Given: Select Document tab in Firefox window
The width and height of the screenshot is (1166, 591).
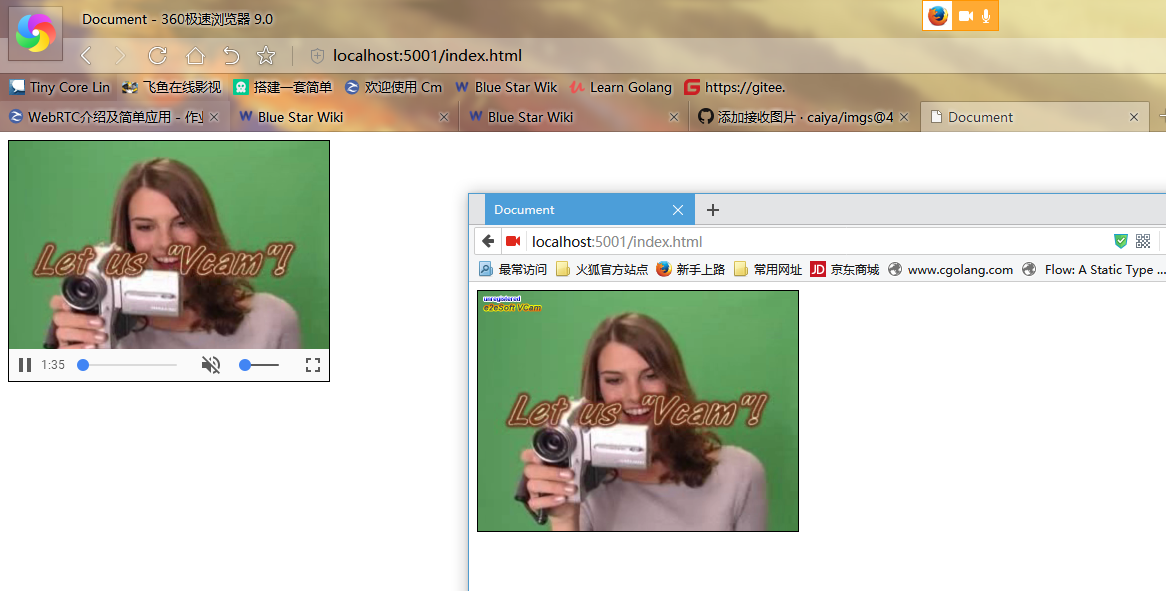Looking at the screenshot, I should [590, 210].
